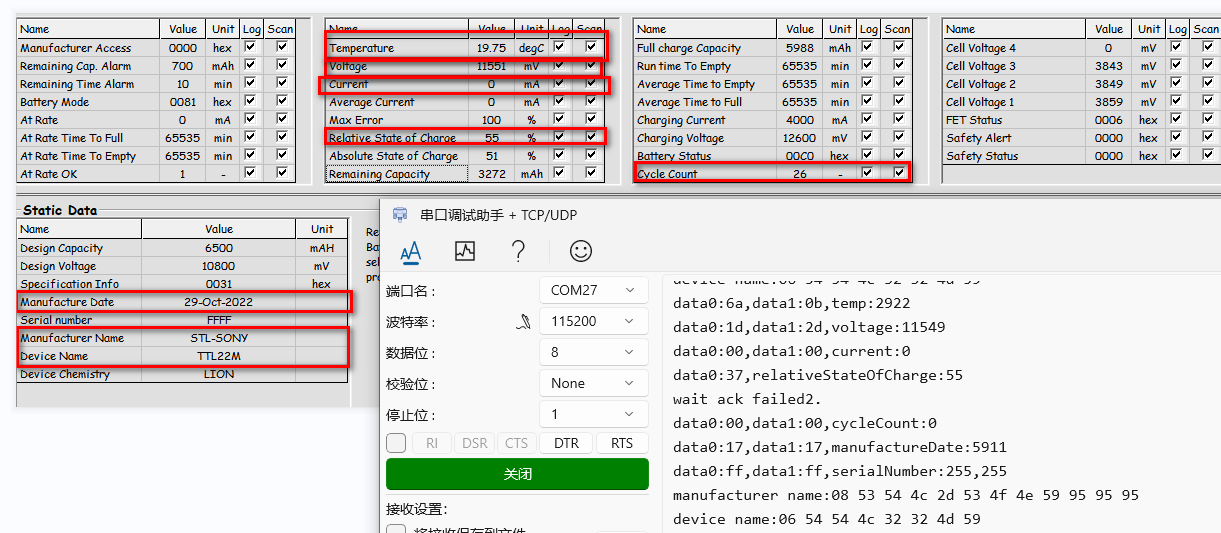The image size is (1221, 533).
Task: Select the Voltage value 11551
Action: (491, 66)
